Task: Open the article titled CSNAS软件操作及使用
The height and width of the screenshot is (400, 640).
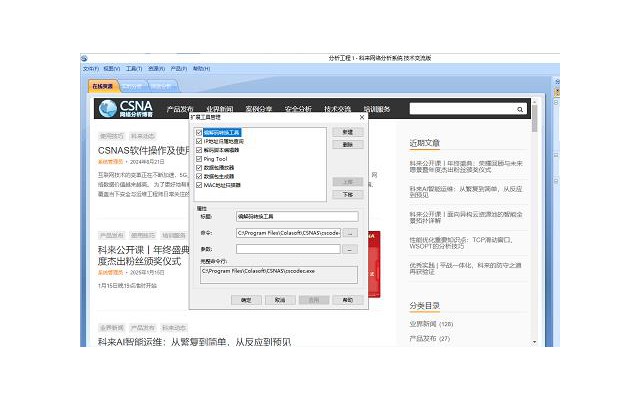Action: 144,151
